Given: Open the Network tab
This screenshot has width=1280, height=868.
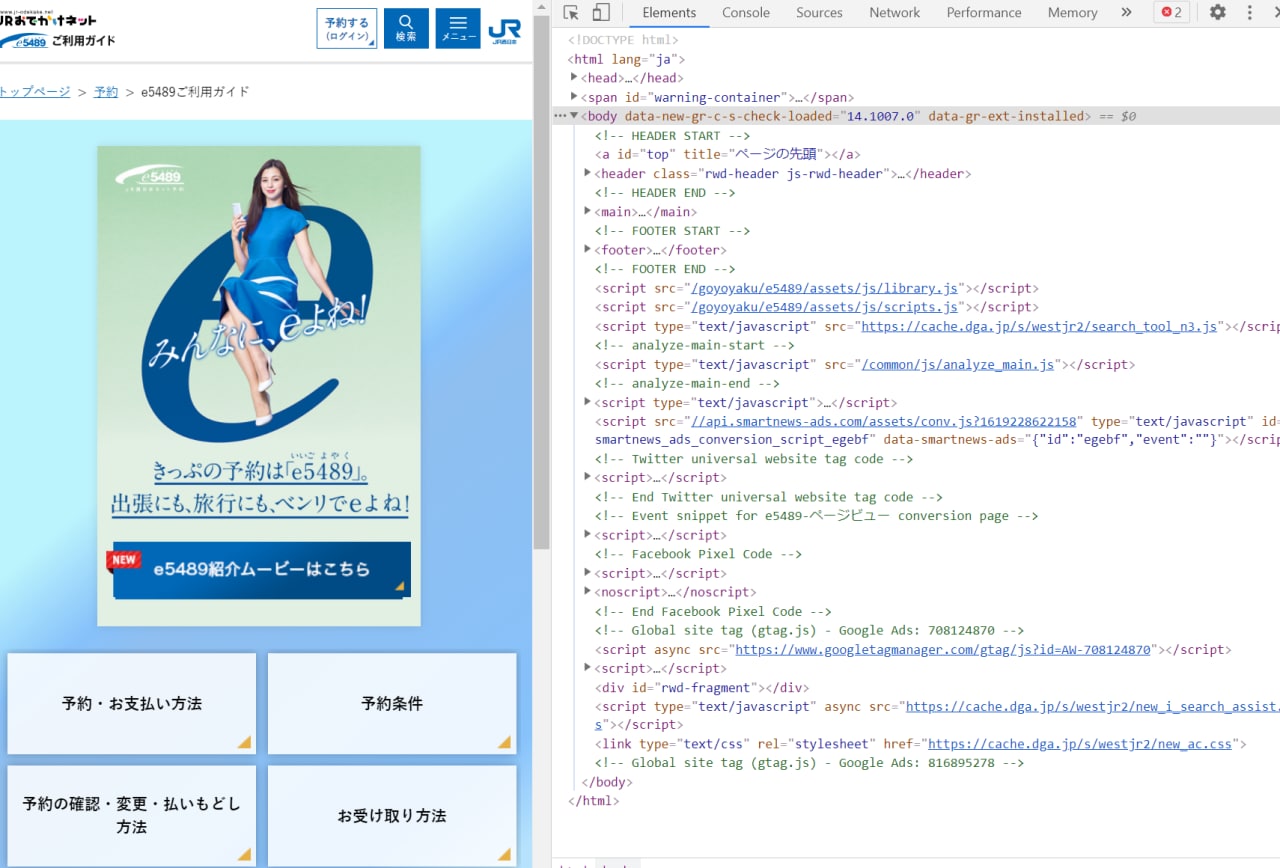Looking at the screenshot, I should (x=894, y=13).
